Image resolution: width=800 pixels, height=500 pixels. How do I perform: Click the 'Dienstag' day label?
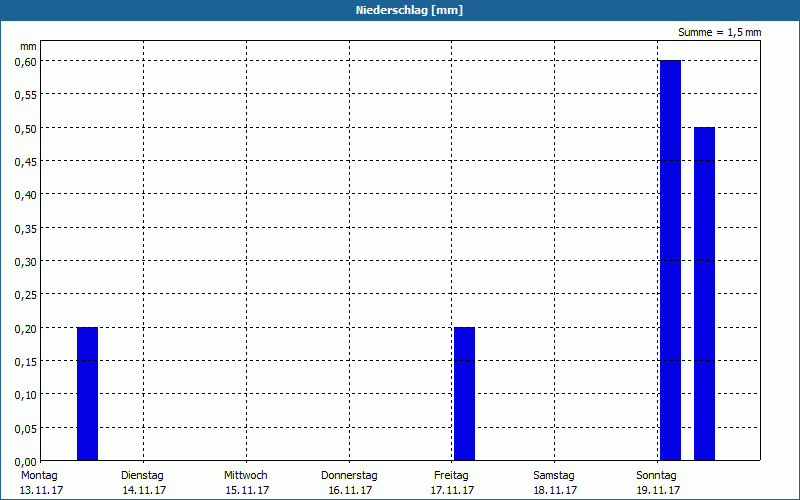tap(142, 475)
